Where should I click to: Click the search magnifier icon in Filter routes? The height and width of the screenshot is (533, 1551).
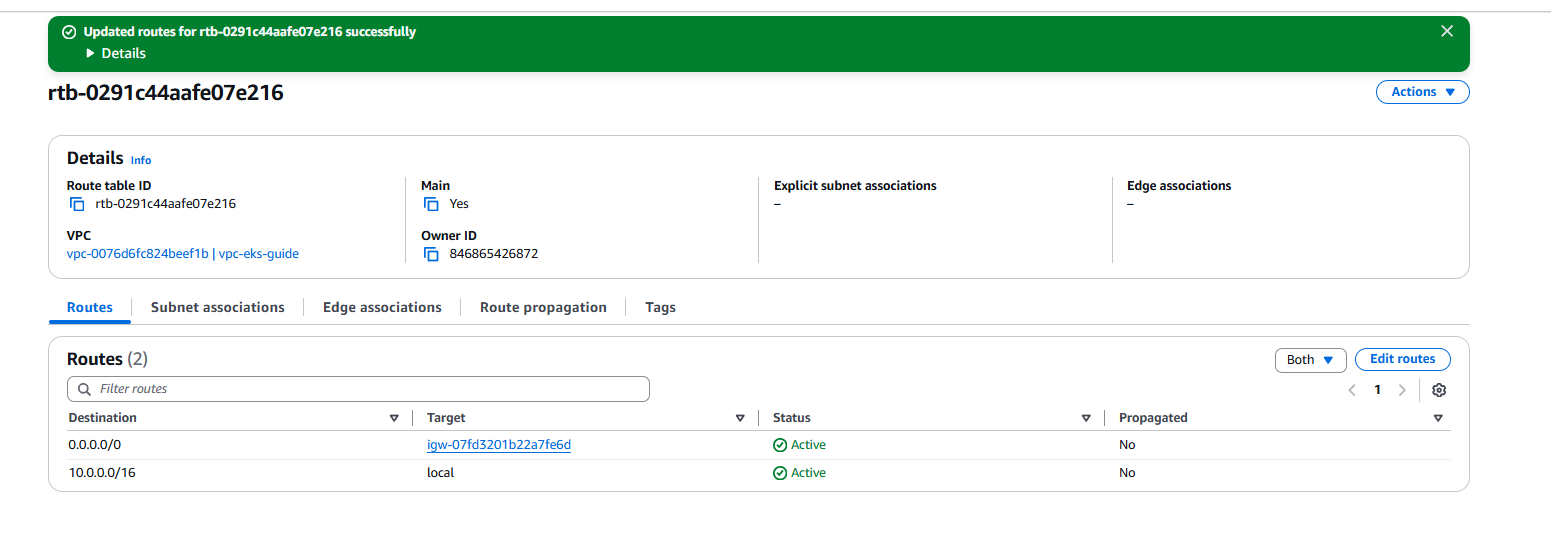coord(84,389)
